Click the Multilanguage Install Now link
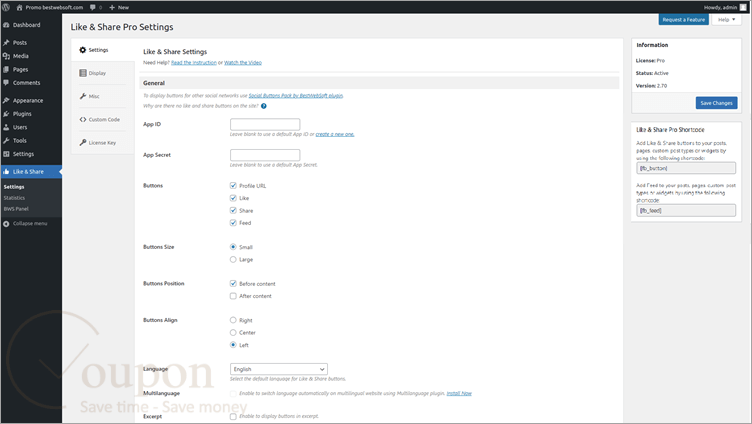Viewport: 752px width, 424px height. tap(459, 393)
